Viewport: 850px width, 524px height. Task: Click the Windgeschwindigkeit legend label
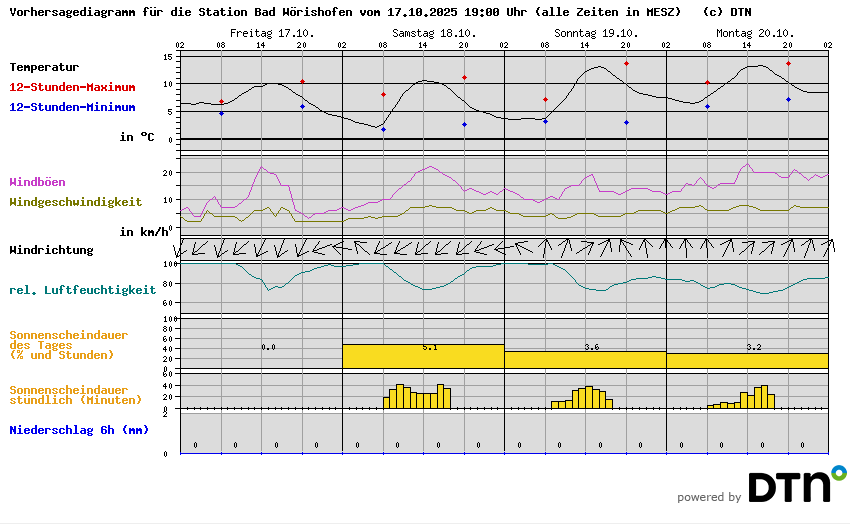[75, 202]
